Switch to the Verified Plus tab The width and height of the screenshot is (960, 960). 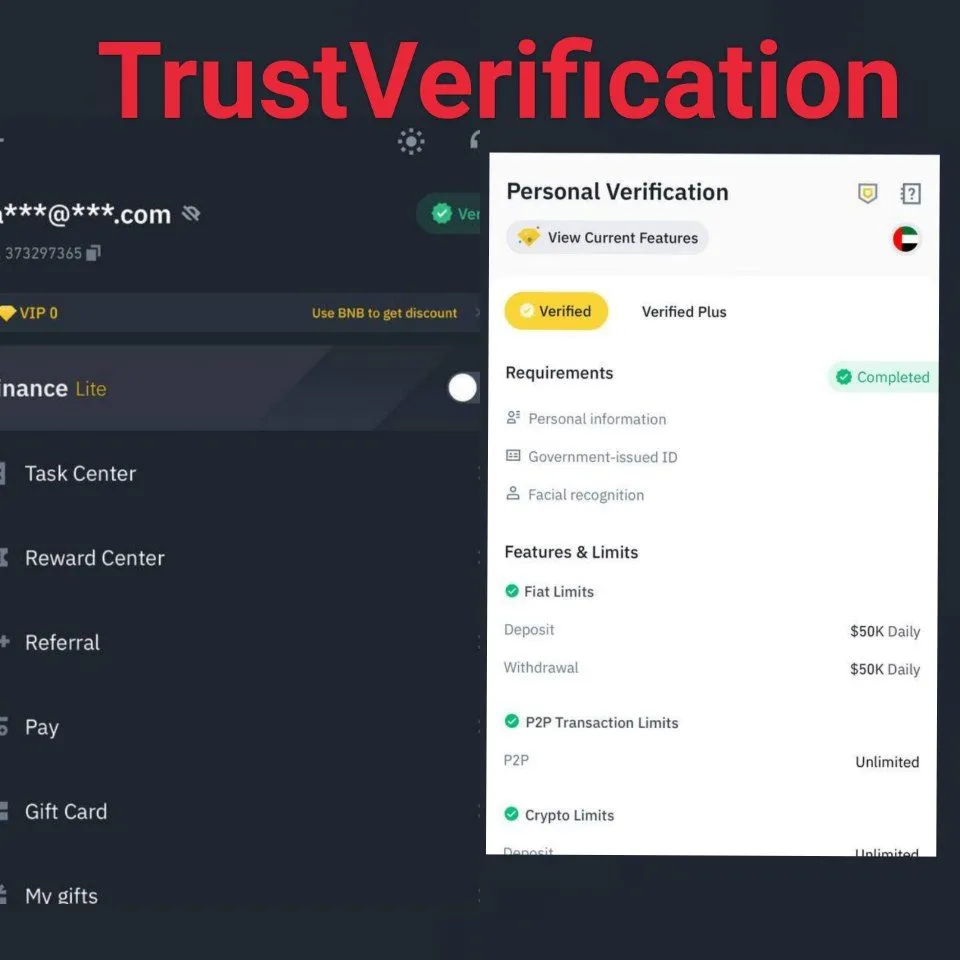coord(684,312)
